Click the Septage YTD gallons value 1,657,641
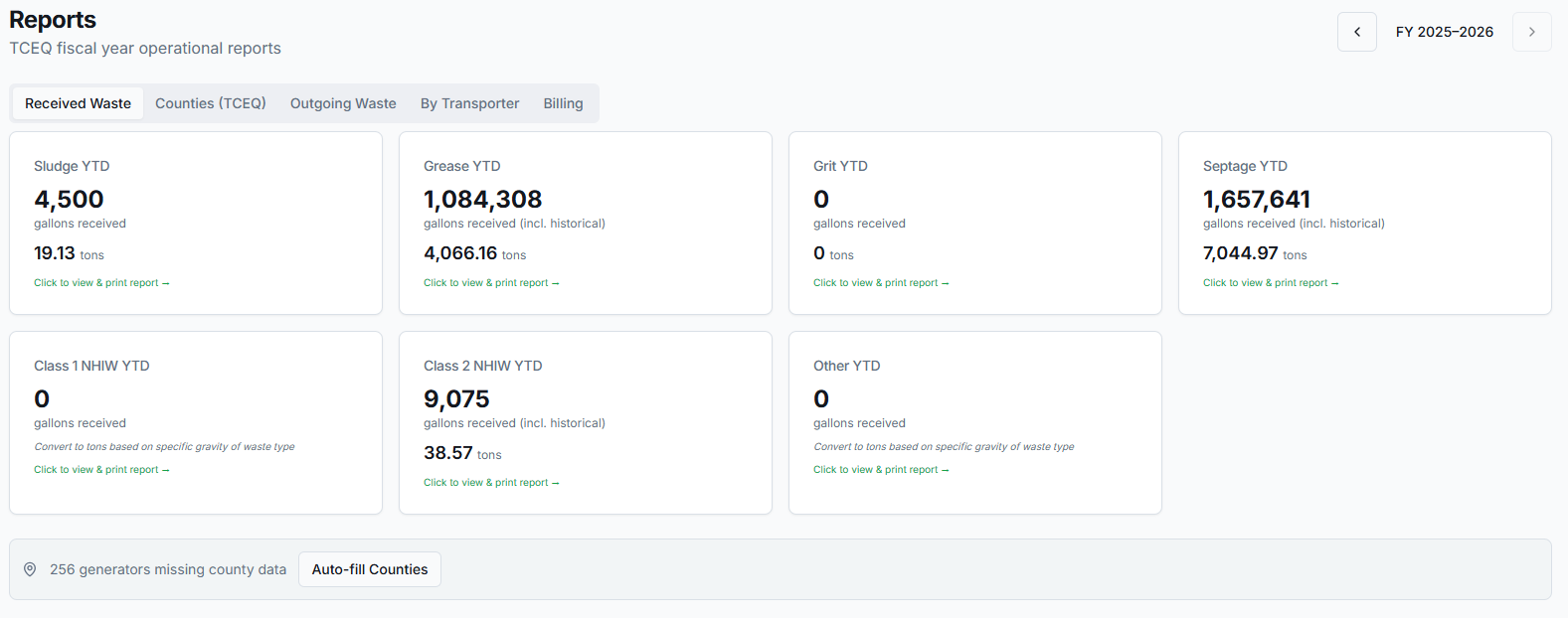The image size is (1568, 618). click(1257, 200)
